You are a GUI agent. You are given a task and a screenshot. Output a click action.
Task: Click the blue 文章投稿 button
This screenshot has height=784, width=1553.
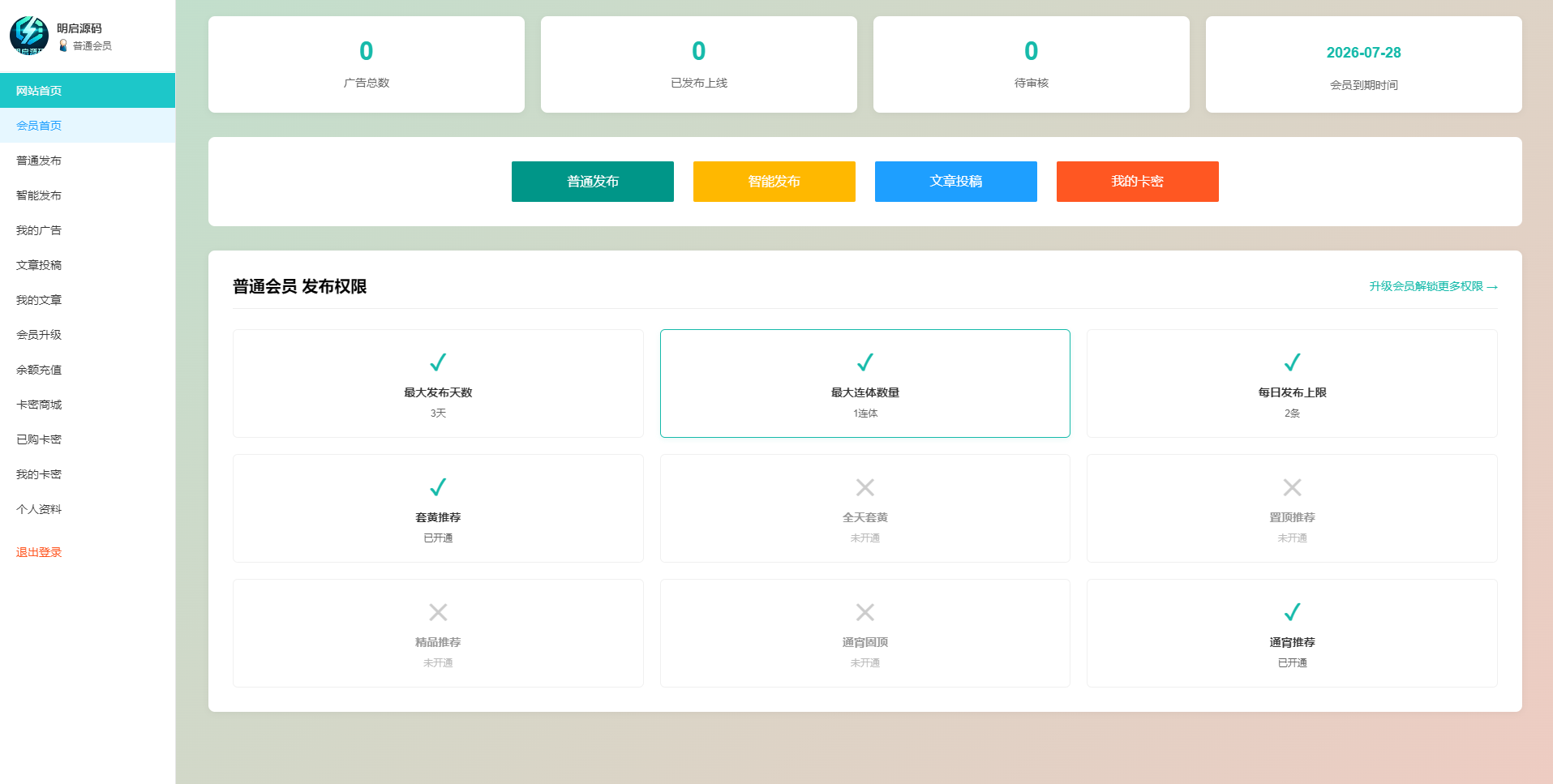click(x=956, y=182)
